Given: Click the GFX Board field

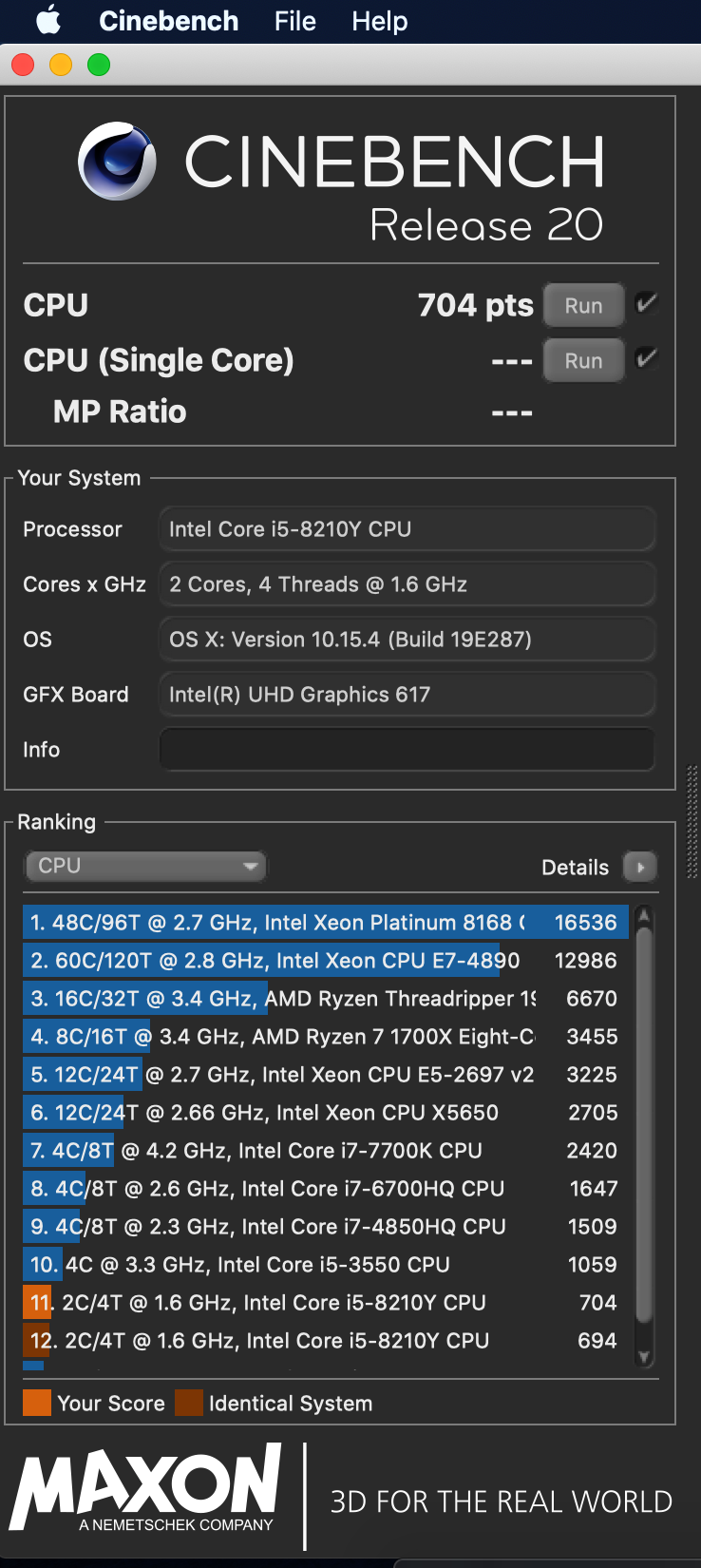Looking at the screenshot, I should (x=407, y=695).
